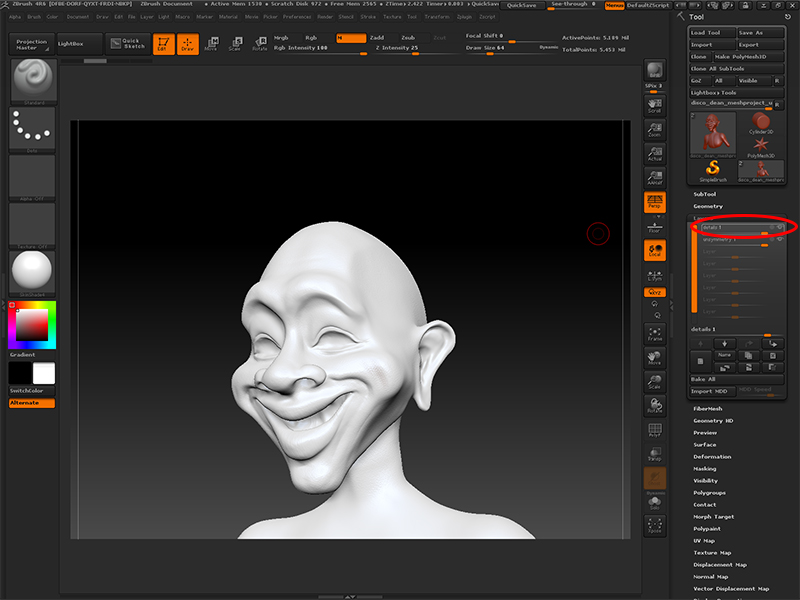Set canvas to Actual size
The width and height of the screenshot is (800, 600).
coord(655,154)
